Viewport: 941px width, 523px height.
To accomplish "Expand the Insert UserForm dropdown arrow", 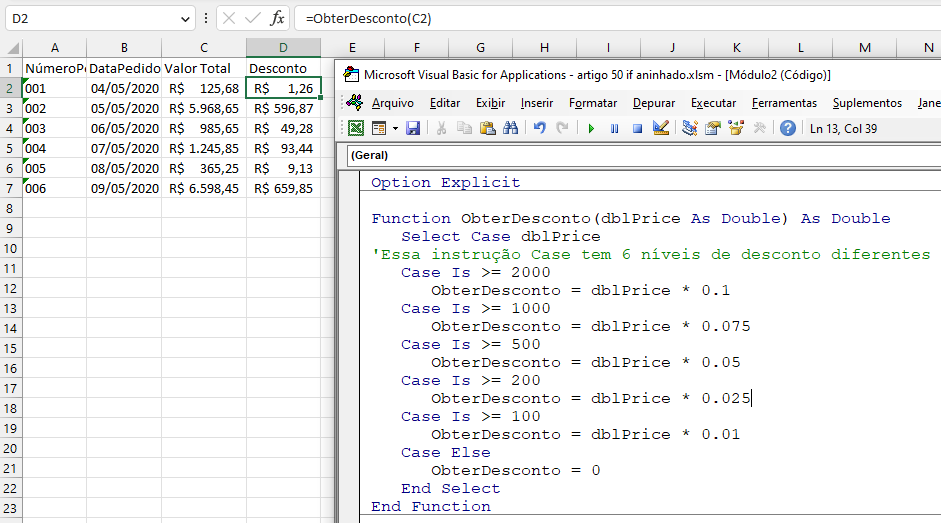I will [x=395, y=128].
